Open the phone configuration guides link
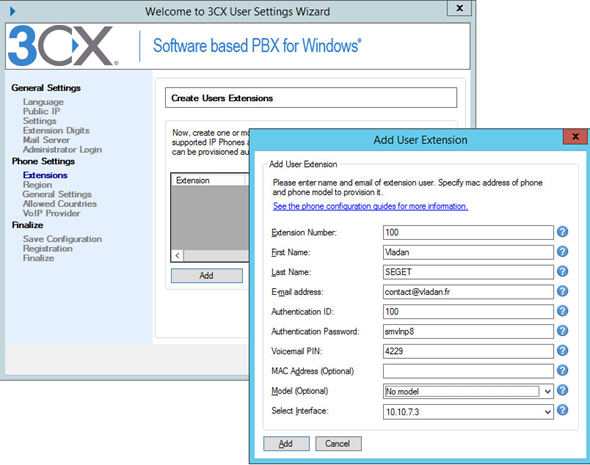 point(370,206)
